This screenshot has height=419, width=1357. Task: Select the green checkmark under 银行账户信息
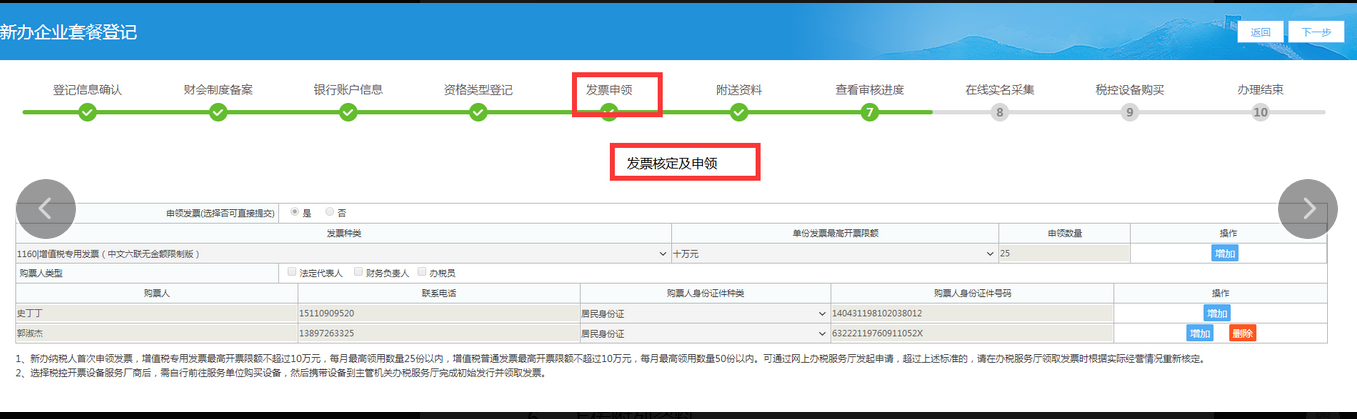pos(348,112)
